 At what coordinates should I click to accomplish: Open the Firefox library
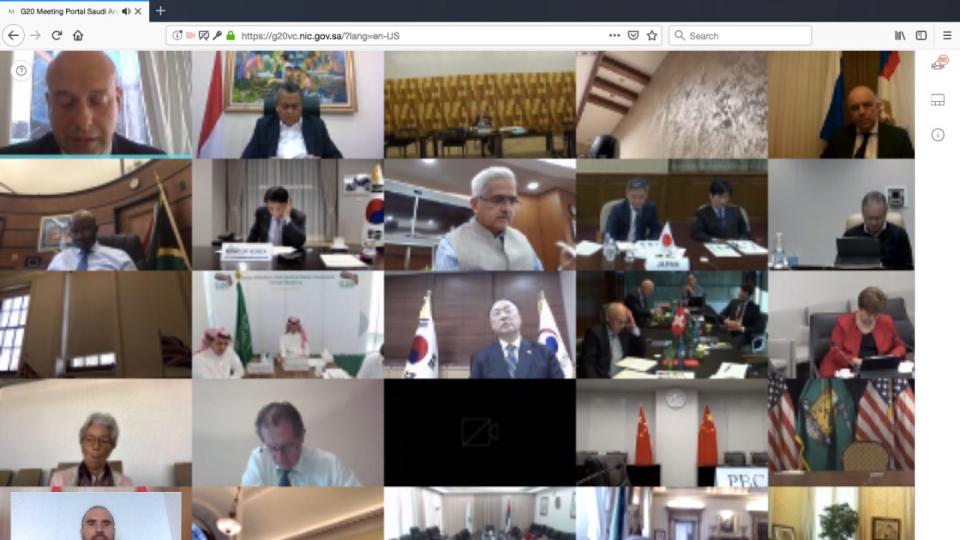click(x=900, y=36)
